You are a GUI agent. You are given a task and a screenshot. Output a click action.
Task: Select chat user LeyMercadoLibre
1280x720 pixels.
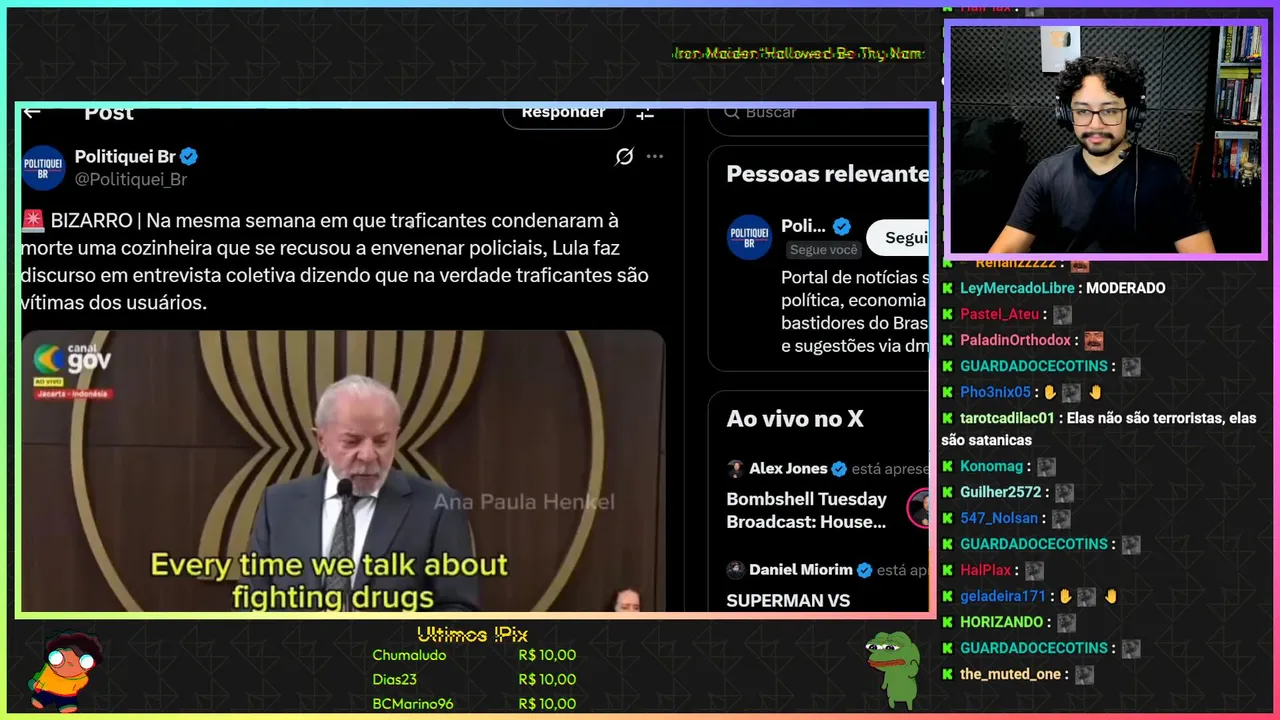click(1017, 288)
